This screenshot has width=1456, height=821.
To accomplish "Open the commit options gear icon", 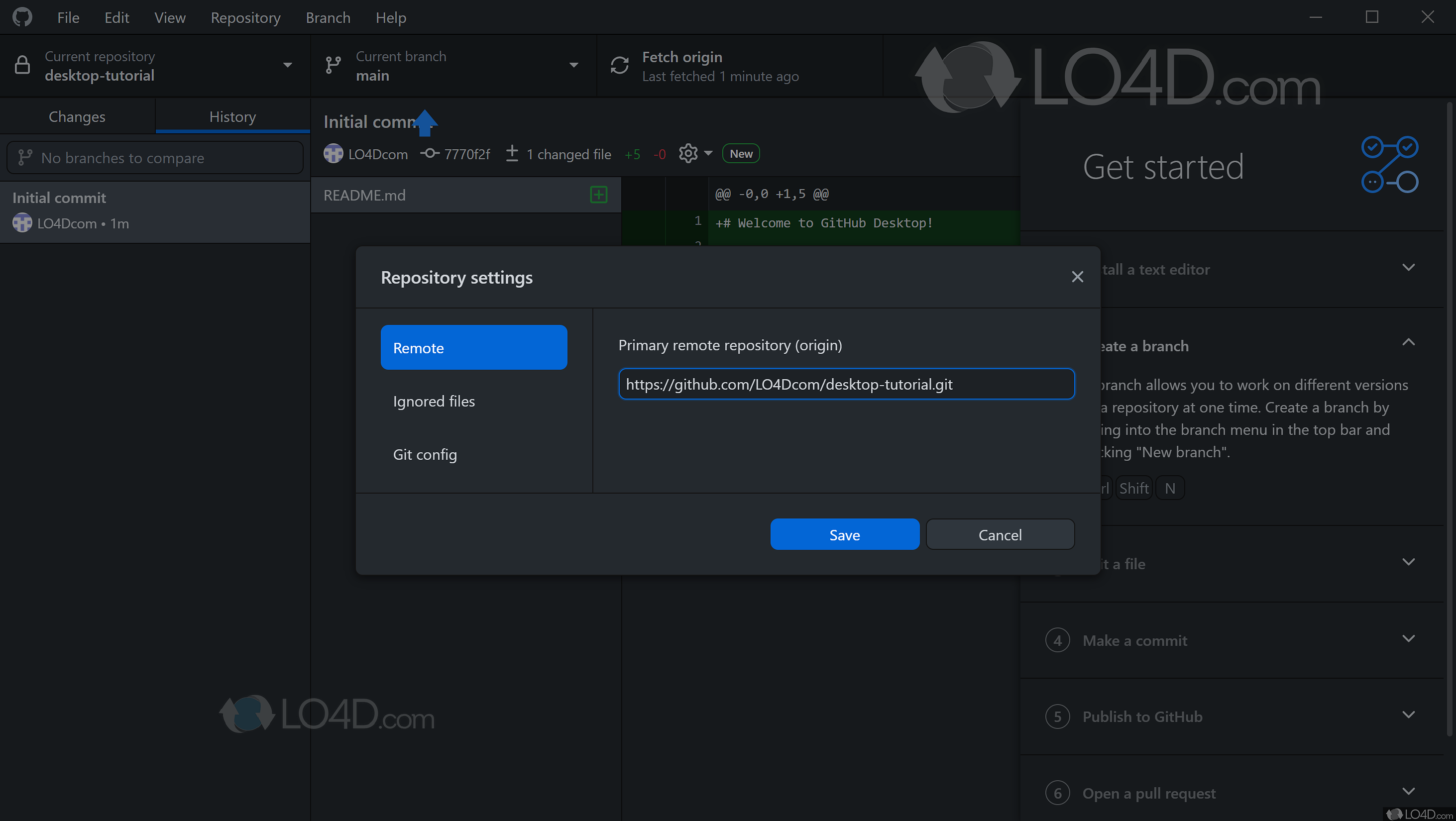I will pyautogui.click(x=687, y=153).
